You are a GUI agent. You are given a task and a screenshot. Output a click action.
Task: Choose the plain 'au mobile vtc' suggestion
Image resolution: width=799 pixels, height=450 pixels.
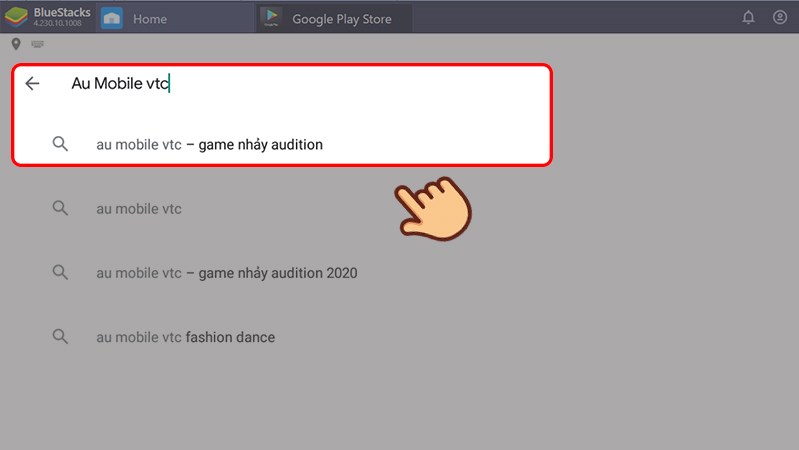pos(139,209)
